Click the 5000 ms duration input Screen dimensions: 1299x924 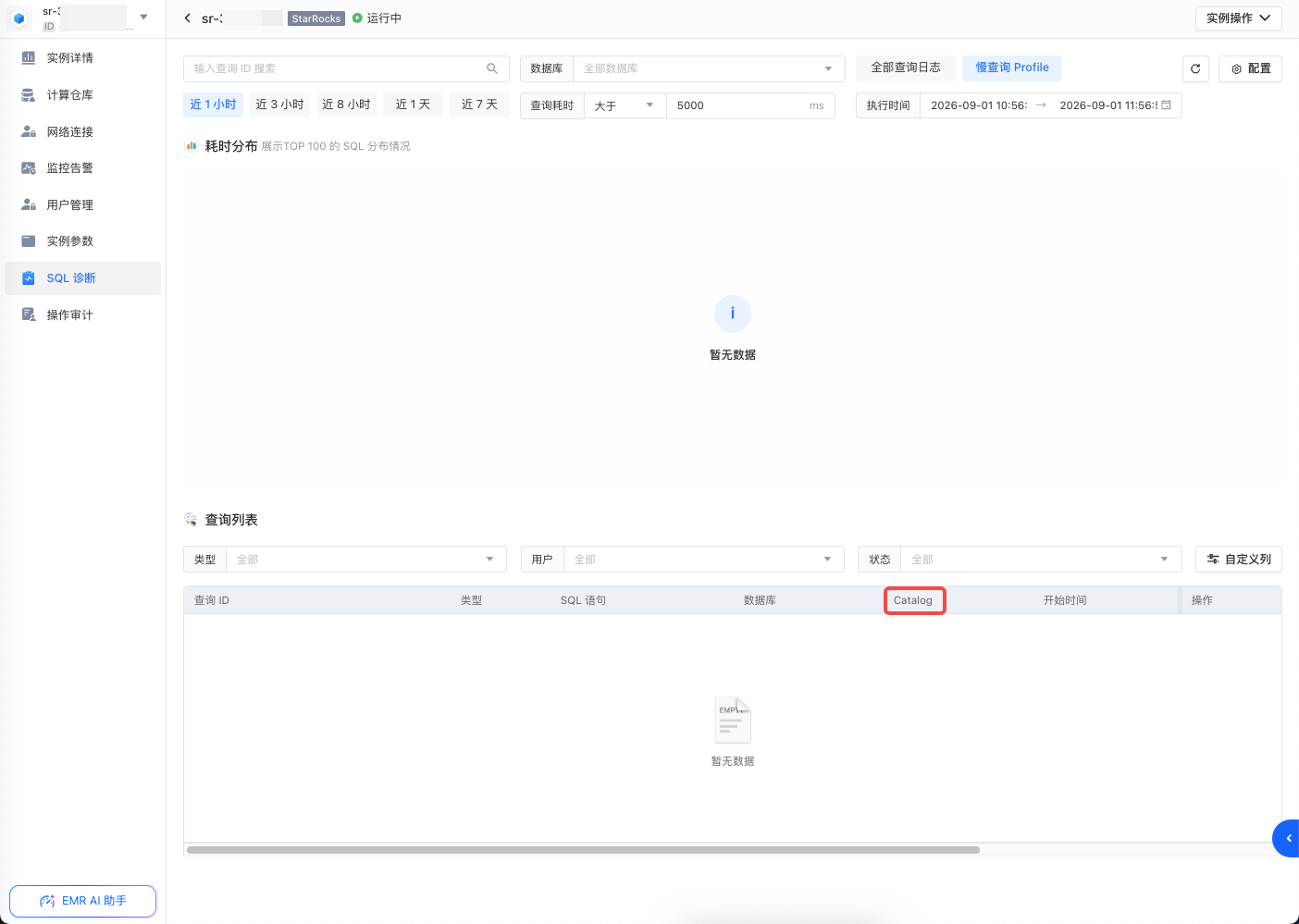point(750,105)
